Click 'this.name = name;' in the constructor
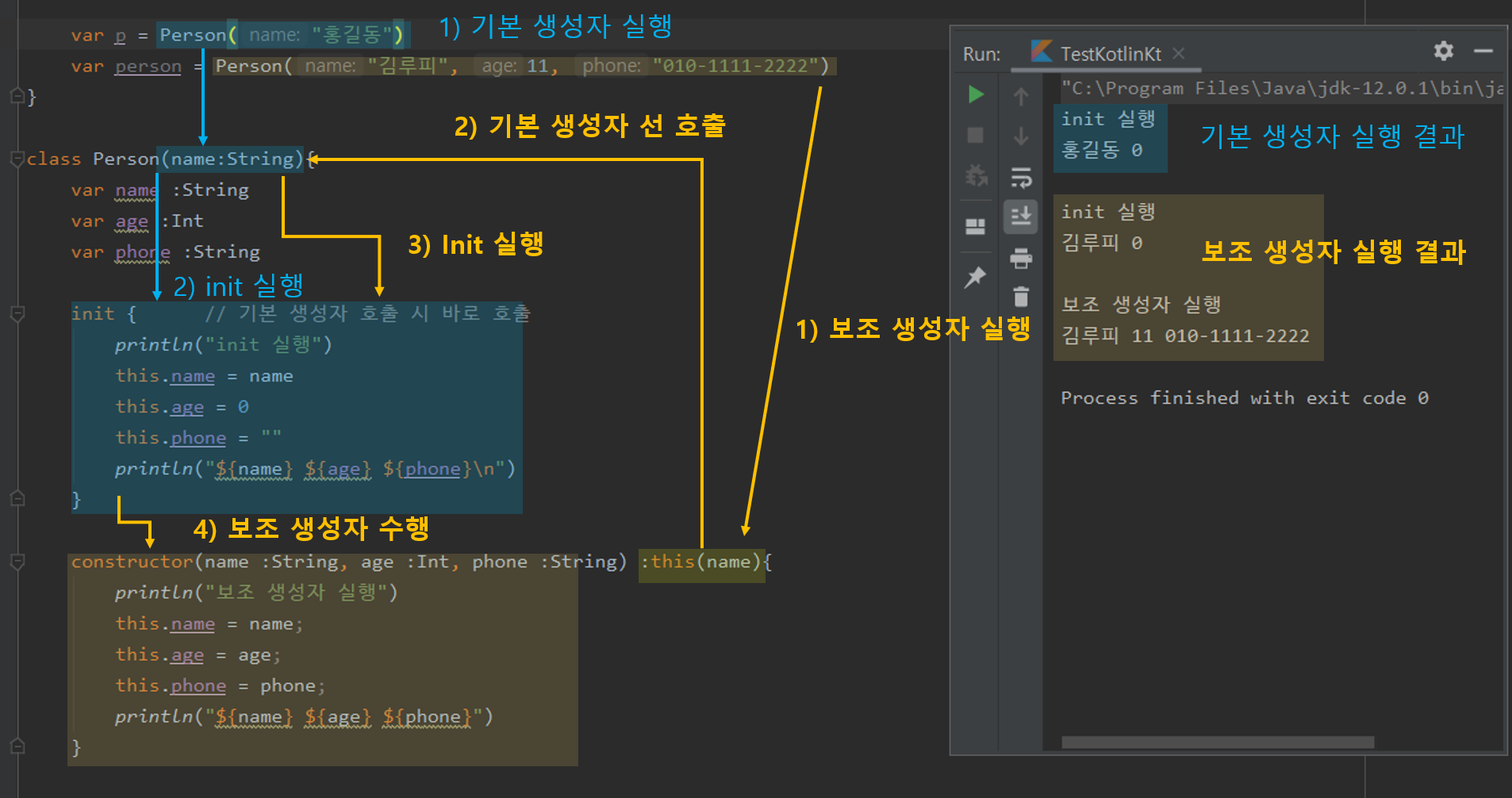 click(x=209, y=624)
